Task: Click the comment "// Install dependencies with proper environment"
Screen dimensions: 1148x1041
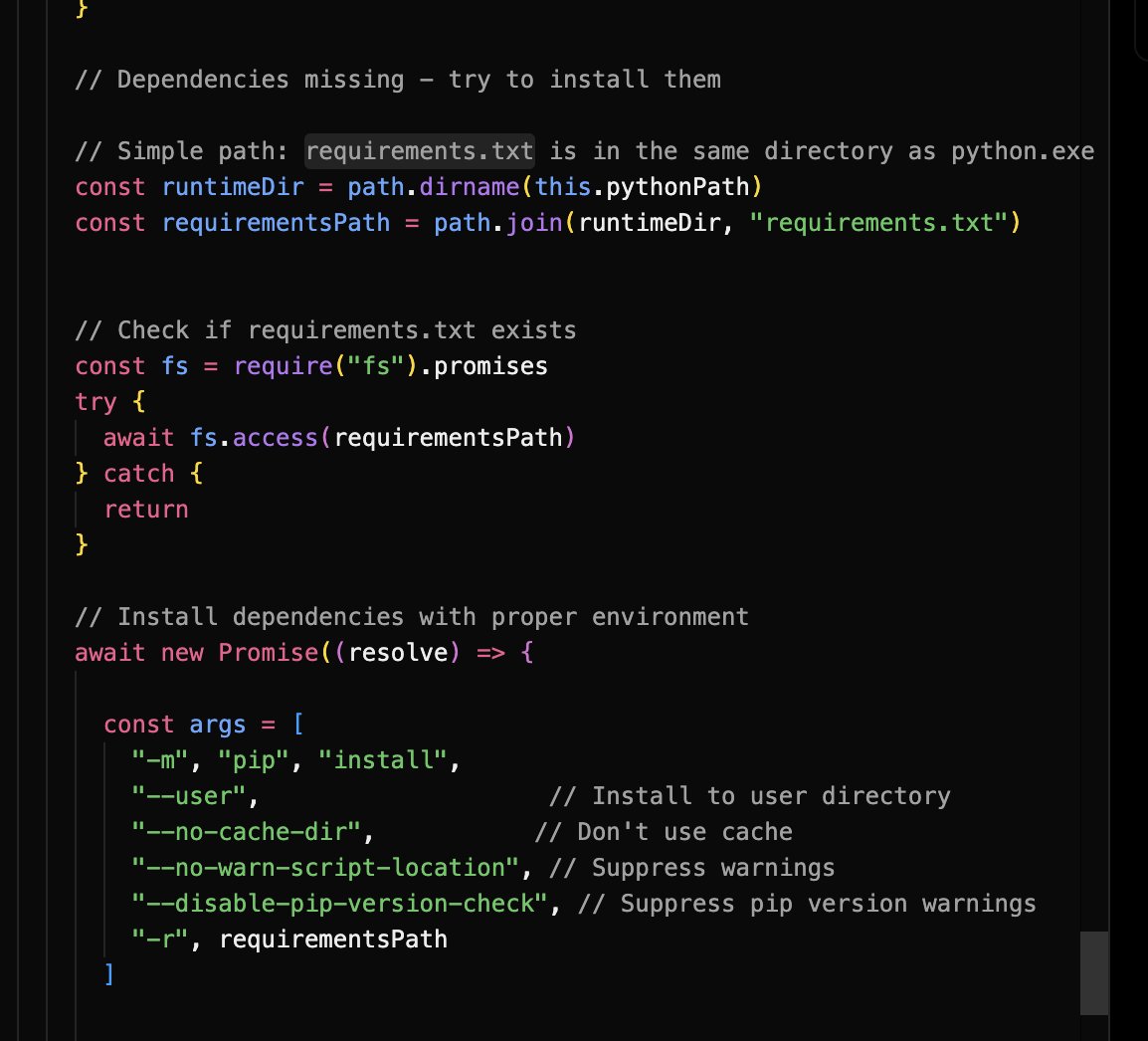Action: [412, 617]
